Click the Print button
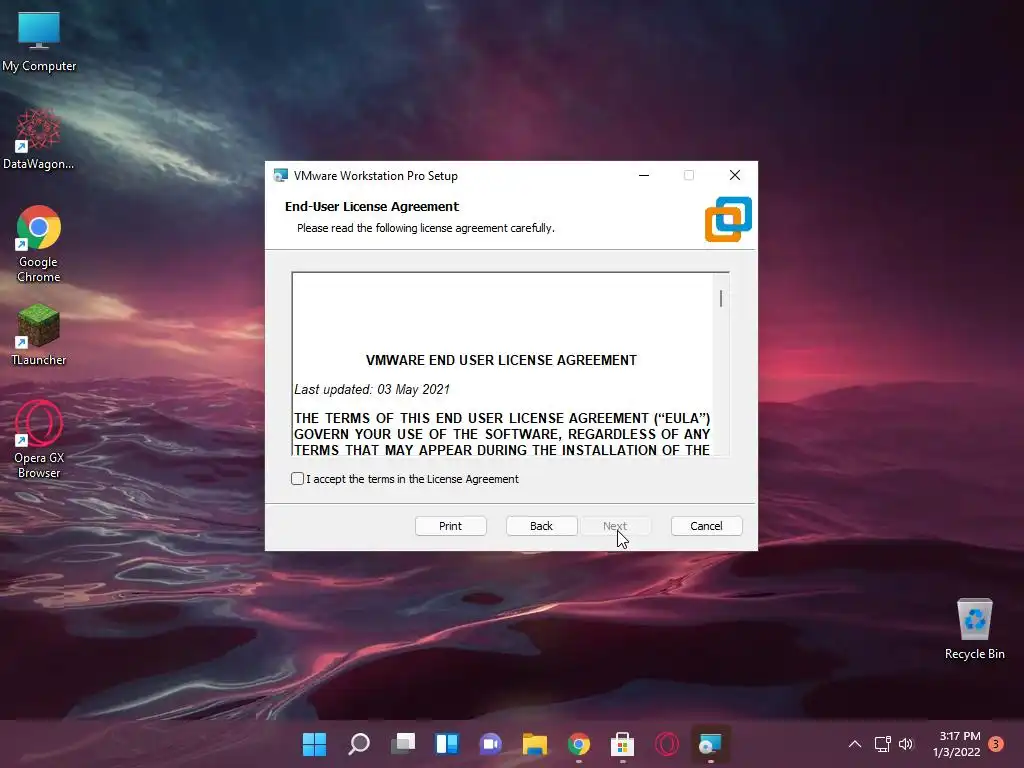This screenshot has height=768, width=1024. coord(451,526)
